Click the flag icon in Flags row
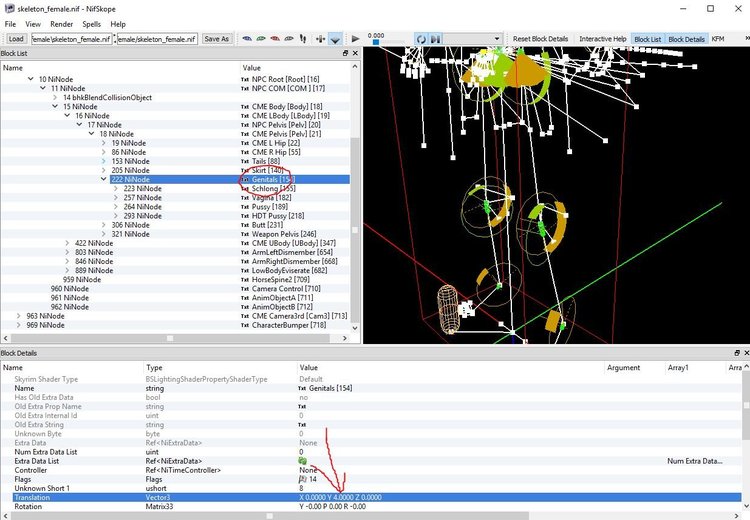Viewport: 750px width, 520px height. tap(302, 479)
